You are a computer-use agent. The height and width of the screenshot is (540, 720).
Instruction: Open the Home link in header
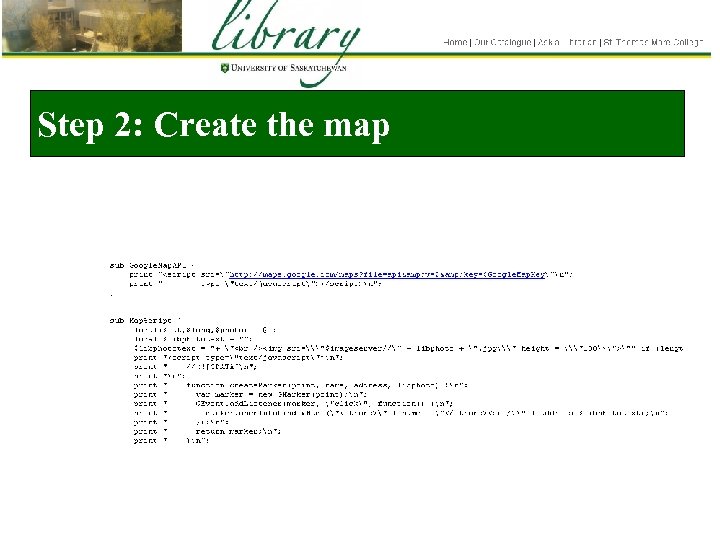(x=455, y=42)
